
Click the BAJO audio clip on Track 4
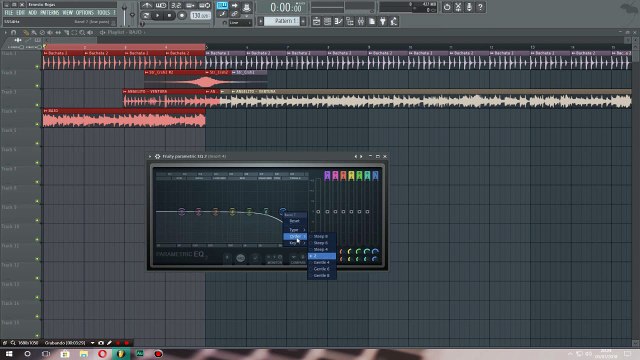[124, 118]
